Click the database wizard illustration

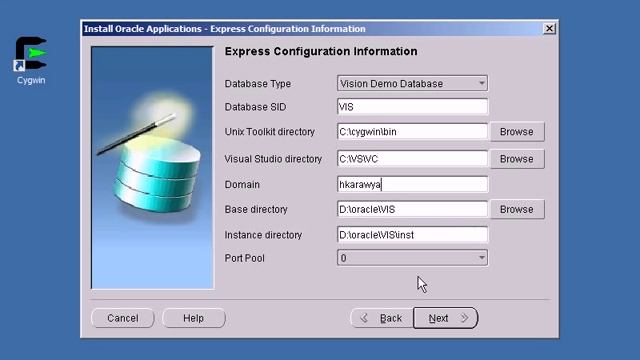pos(152,168)
